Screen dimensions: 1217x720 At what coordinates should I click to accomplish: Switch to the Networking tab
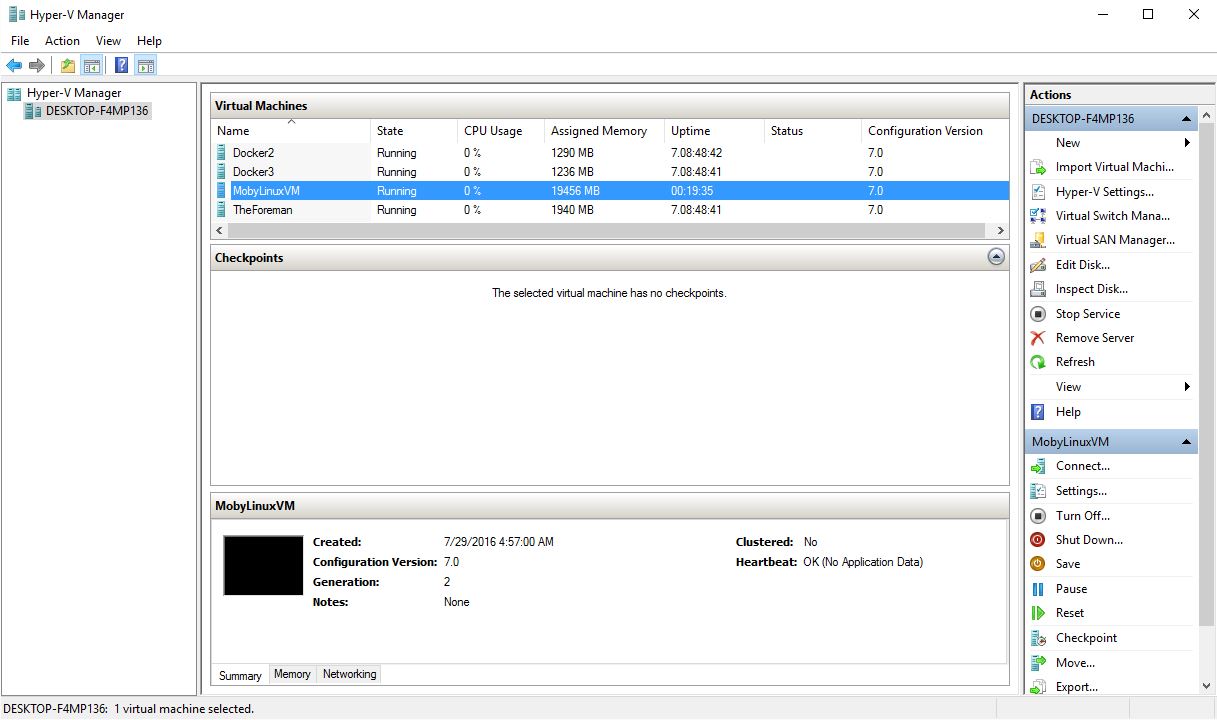(349, 675)
